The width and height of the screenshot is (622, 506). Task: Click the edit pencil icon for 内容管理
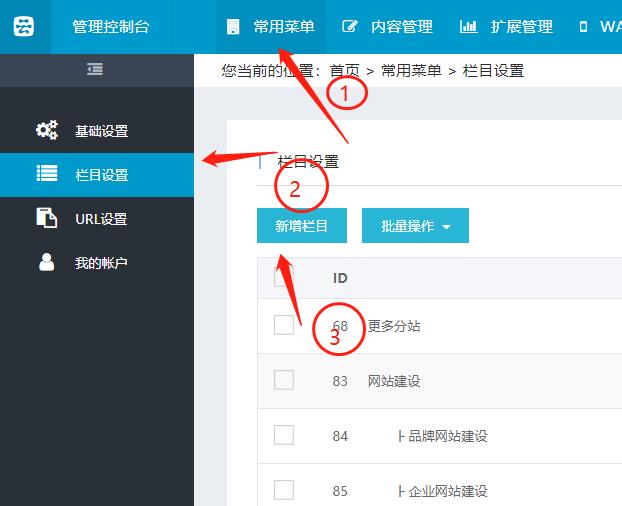coord(350,27)
